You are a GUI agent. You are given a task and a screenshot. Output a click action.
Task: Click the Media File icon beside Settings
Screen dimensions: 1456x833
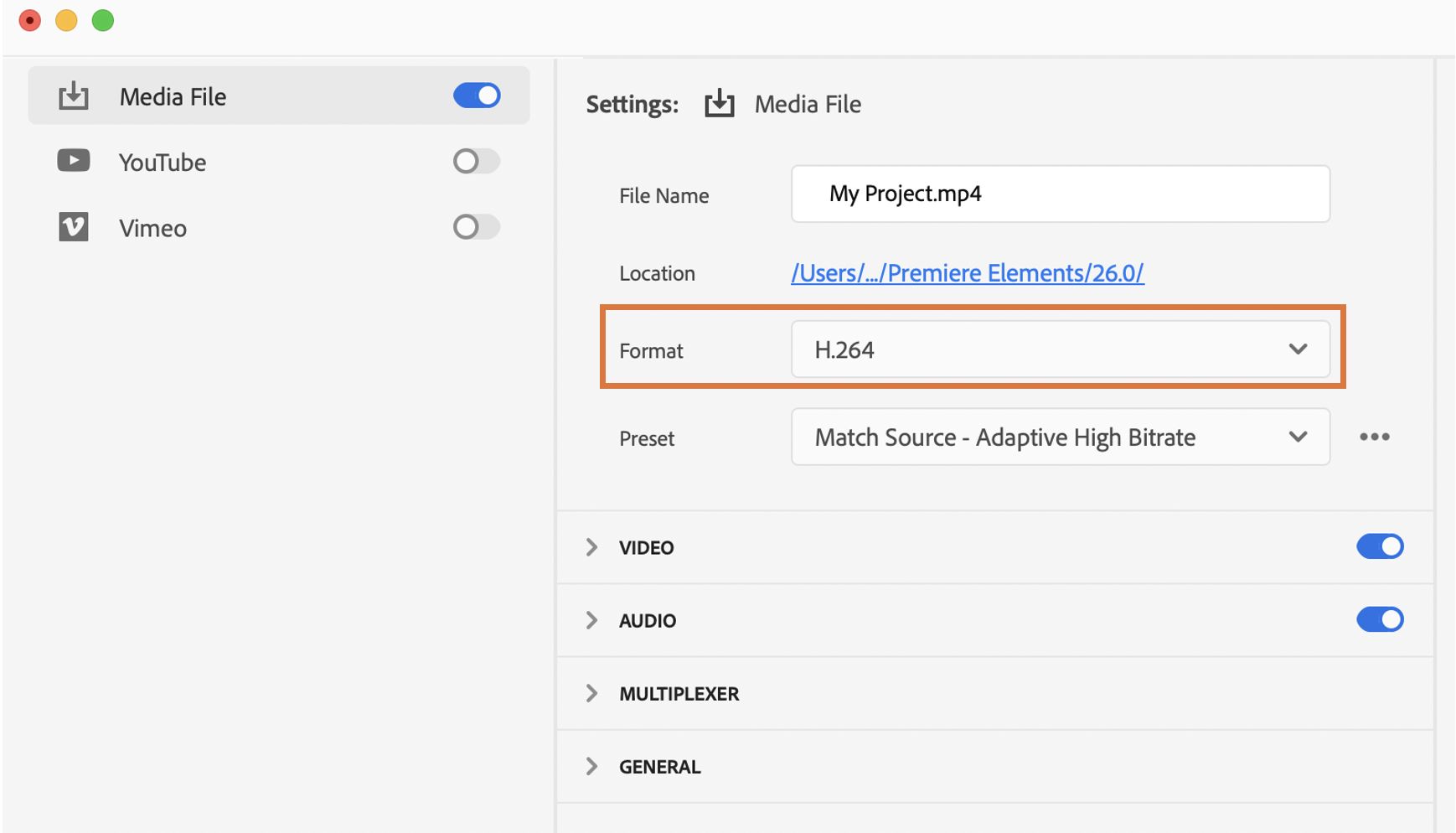[x=719, y=104]
